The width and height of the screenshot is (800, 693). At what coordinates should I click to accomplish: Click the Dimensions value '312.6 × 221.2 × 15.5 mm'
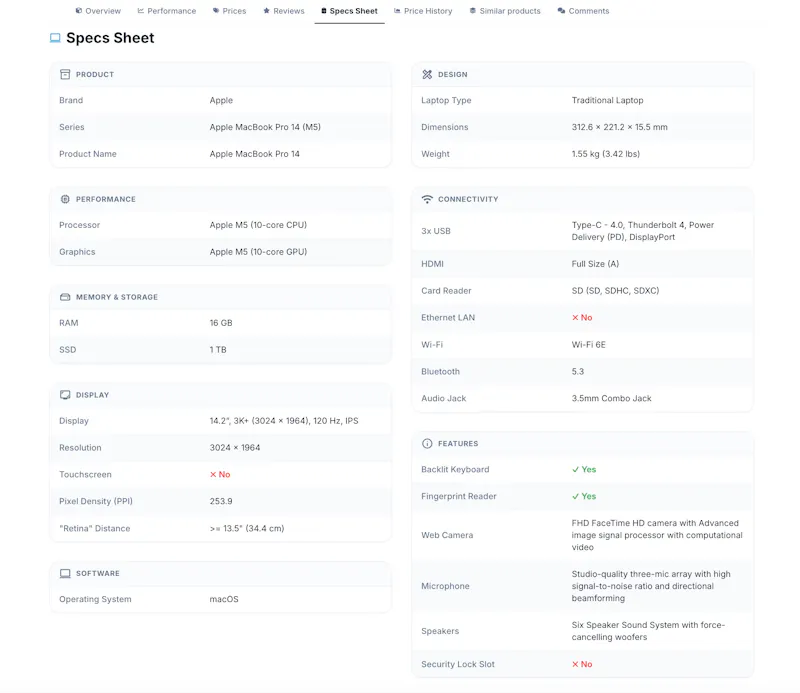pos(619,127)
